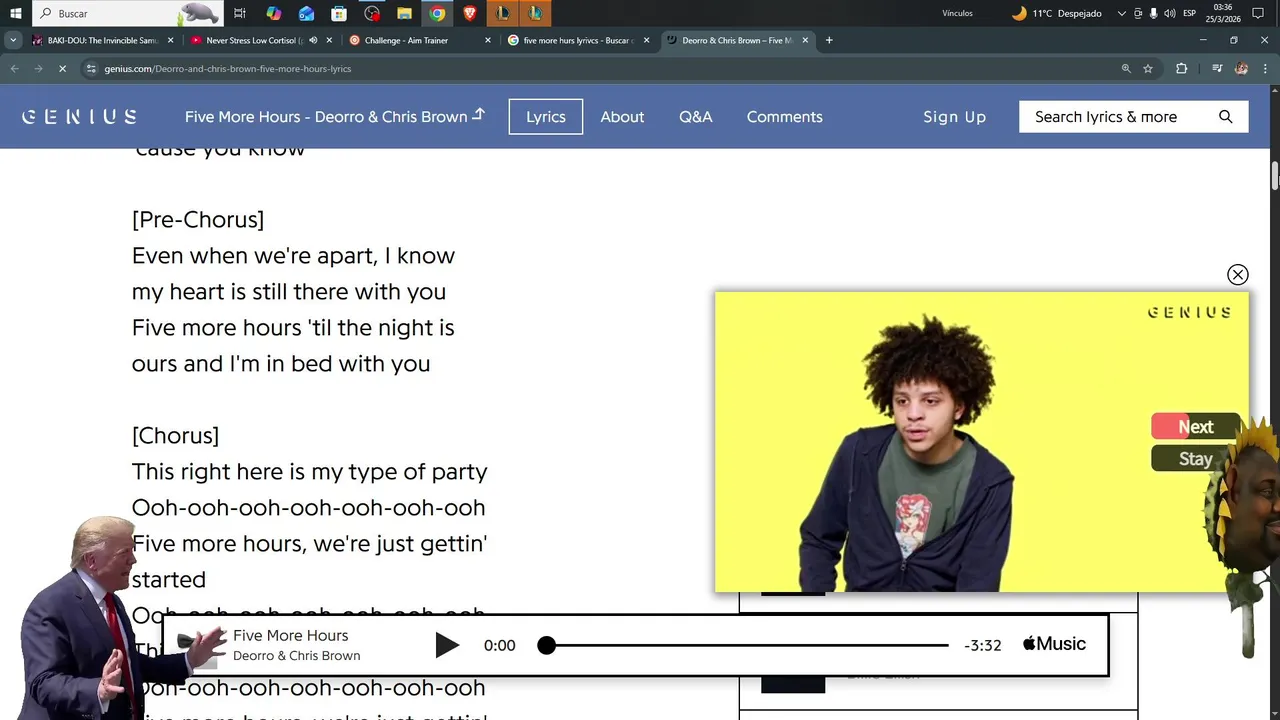The height and width of the screenshot is (720, 1280).
Task: Open the weather widget showing 11°C Despejado
Action: (x=1056, y=13)
